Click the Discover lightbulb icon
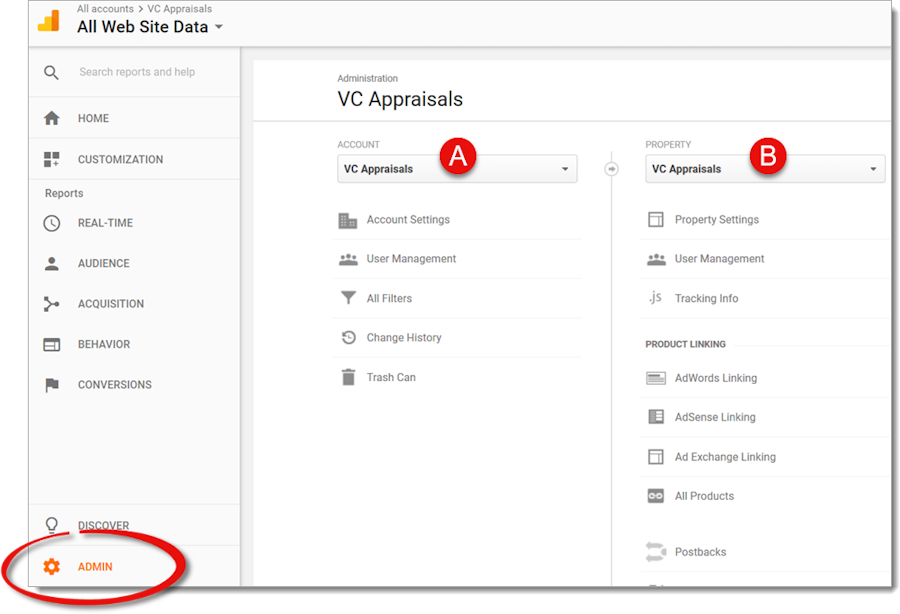This screenshot has width=900, height=614. tap(52, 525)
